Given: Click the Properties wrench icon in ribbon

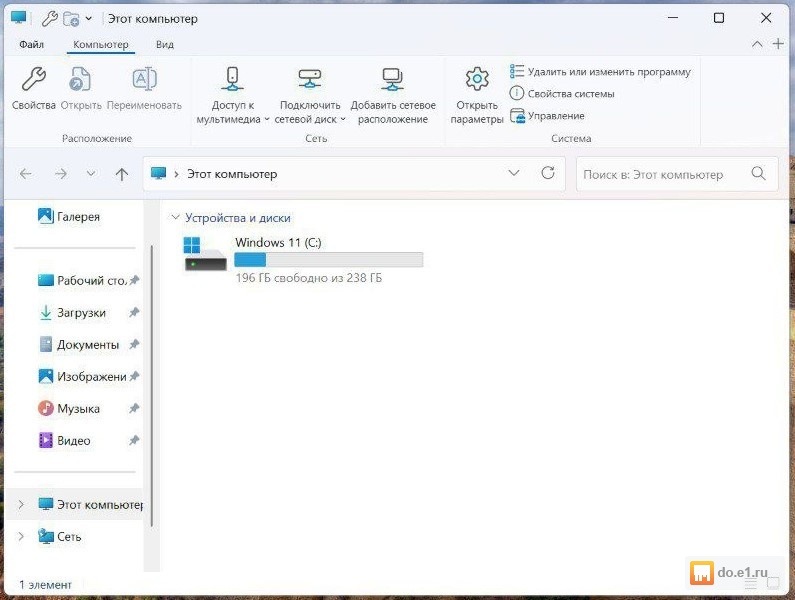Looking at the screenshot, I should [x=33, y=79].
